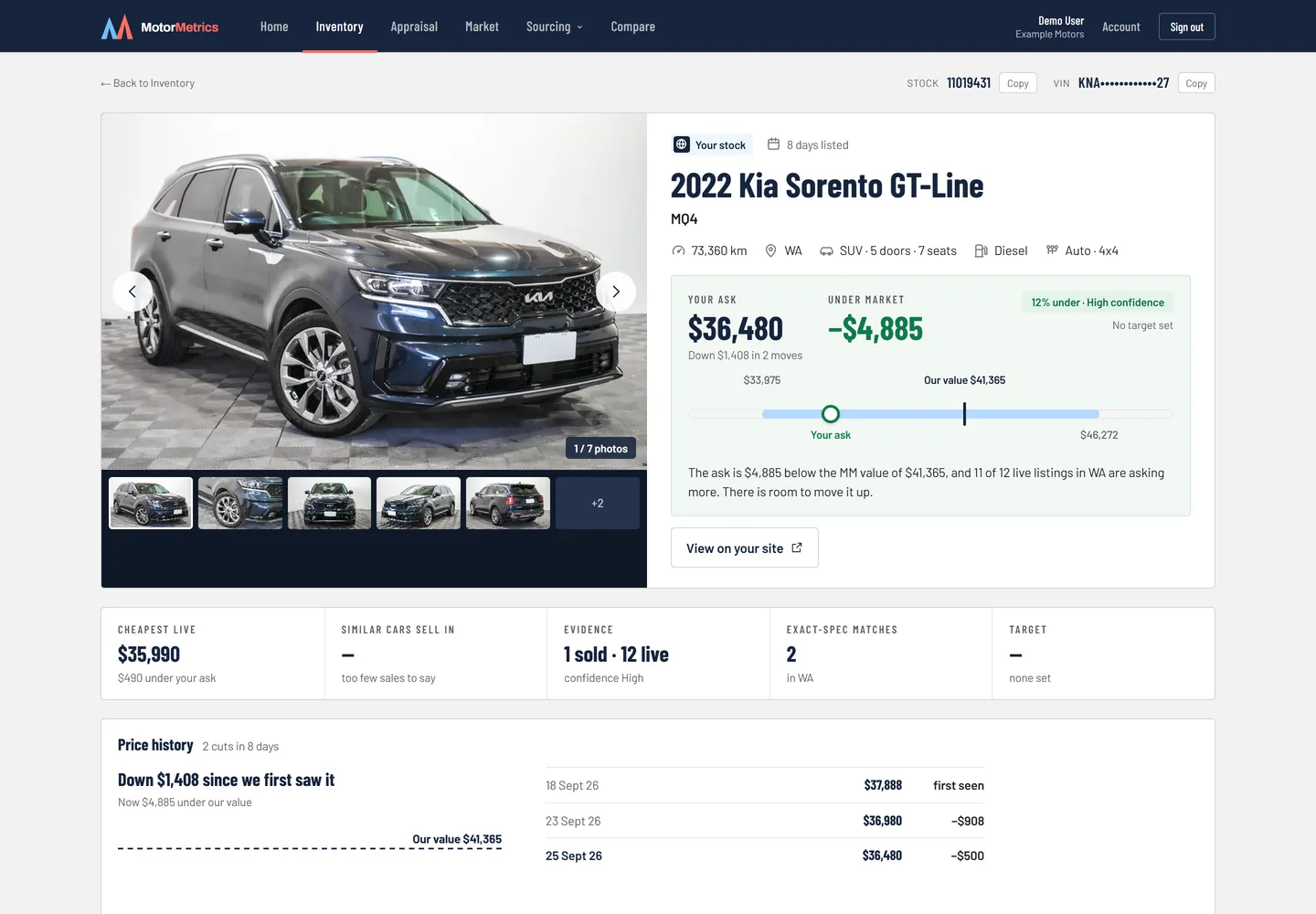Viewport: 1316px width, 914px height.
Task: Open the Home nav item
Action: [x=274, y=27]
